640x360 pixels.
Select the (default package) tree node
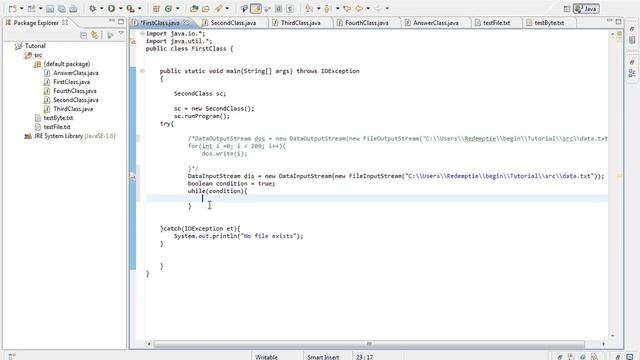(67, 64)
